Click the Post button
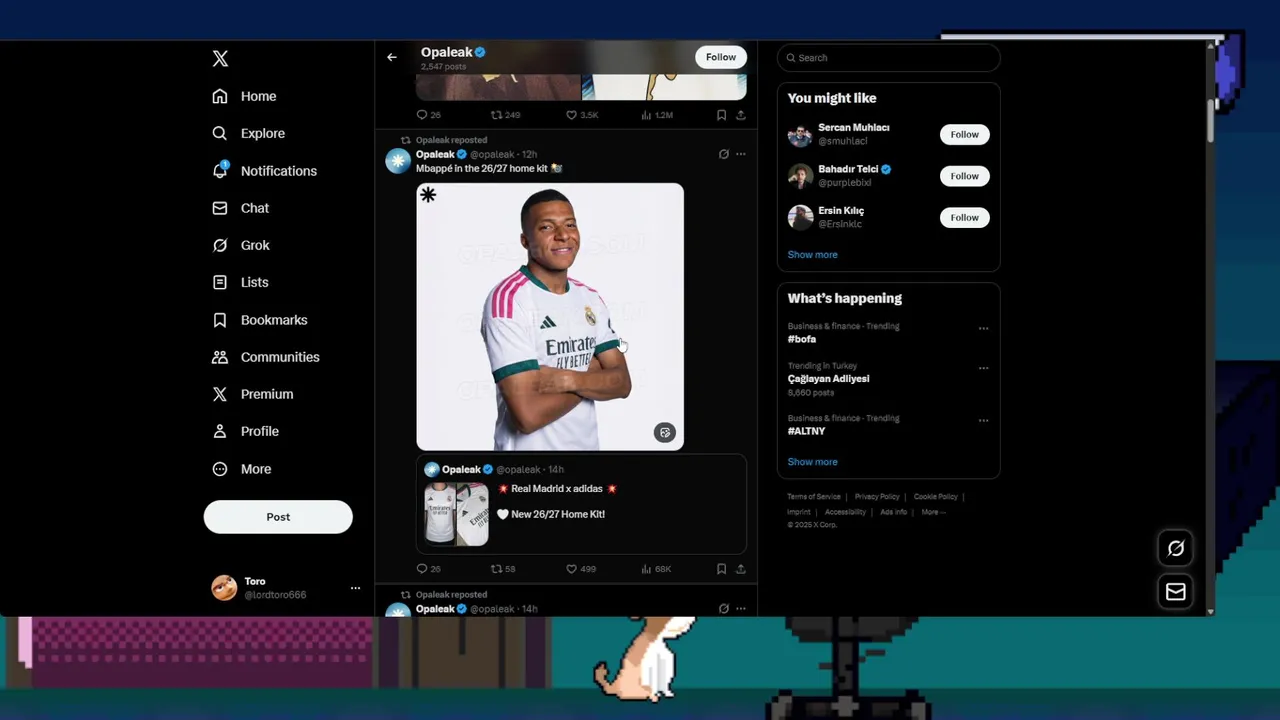The width and height of the screenshot is (1280, 720). click(x=278, y=517)
